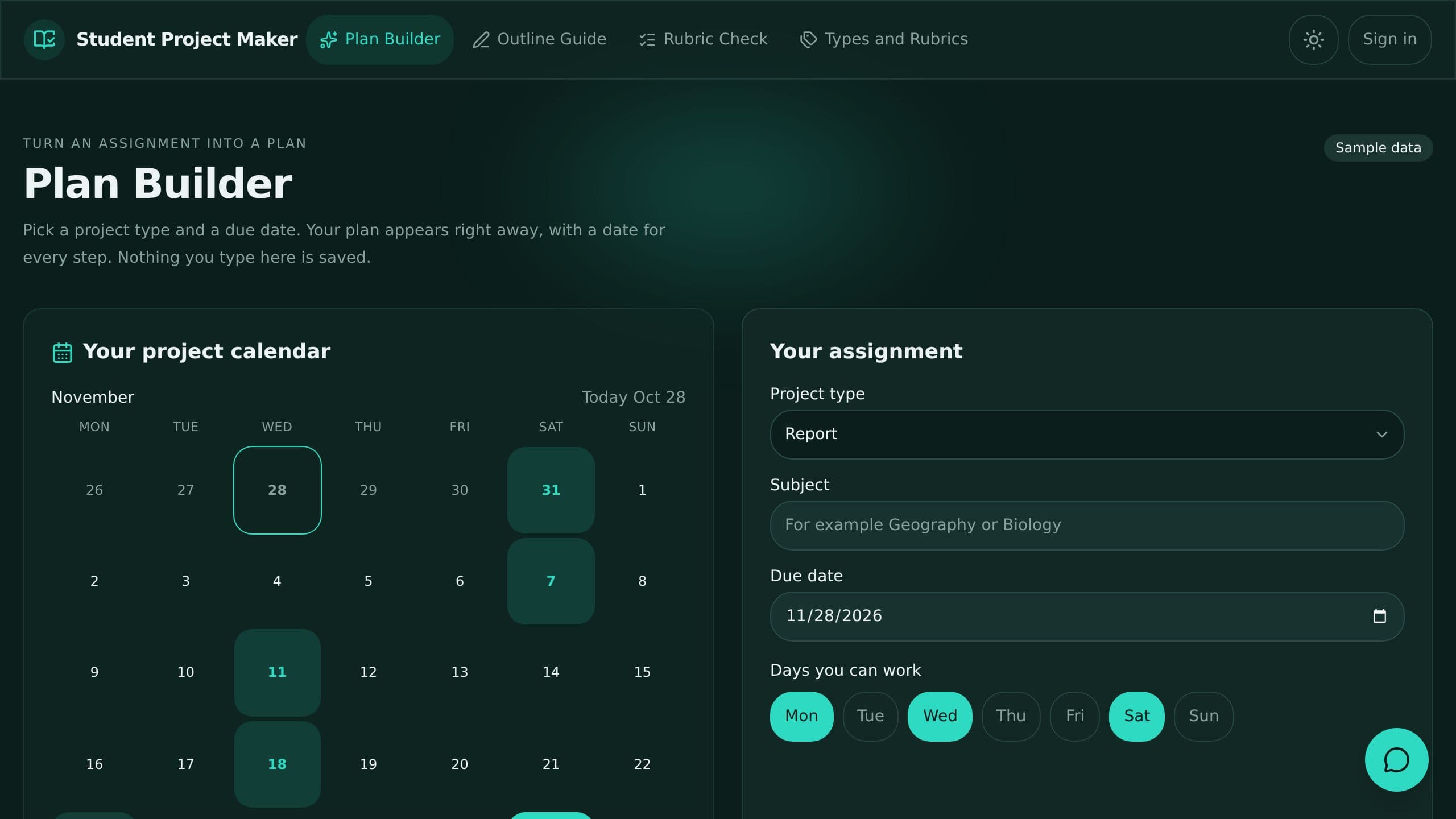Select highlighted day 11 in calendar

pyautogui.click(x=277, y=672)
